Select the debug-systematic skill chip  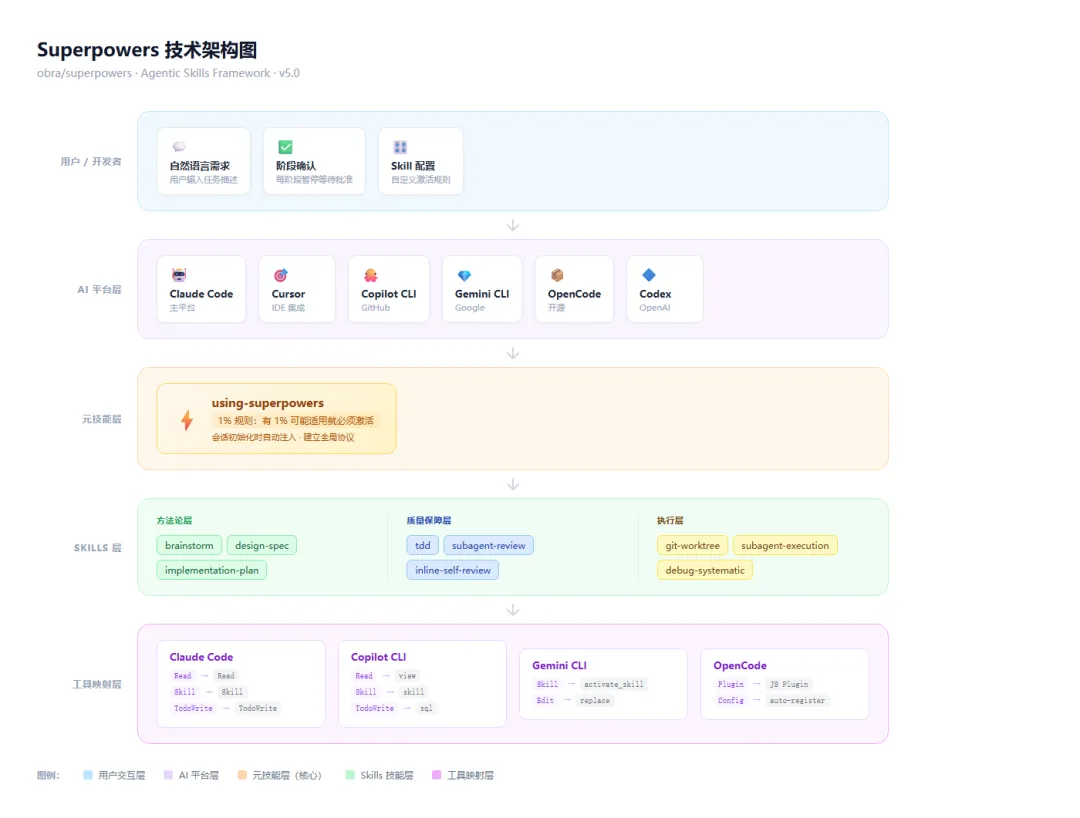click(x=705, y=570)
